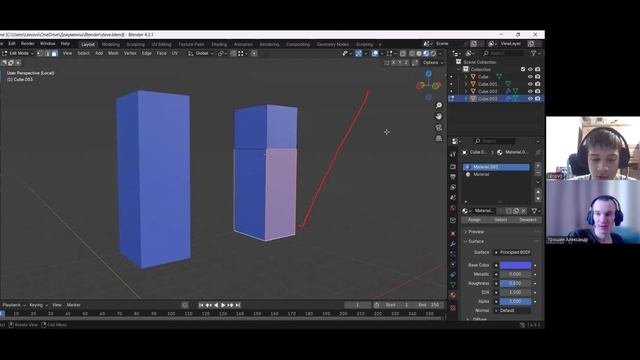The image size is (640, 360).
Task: Click the material Deselect button
Action: pyautogui.click(x=528, y=220)
